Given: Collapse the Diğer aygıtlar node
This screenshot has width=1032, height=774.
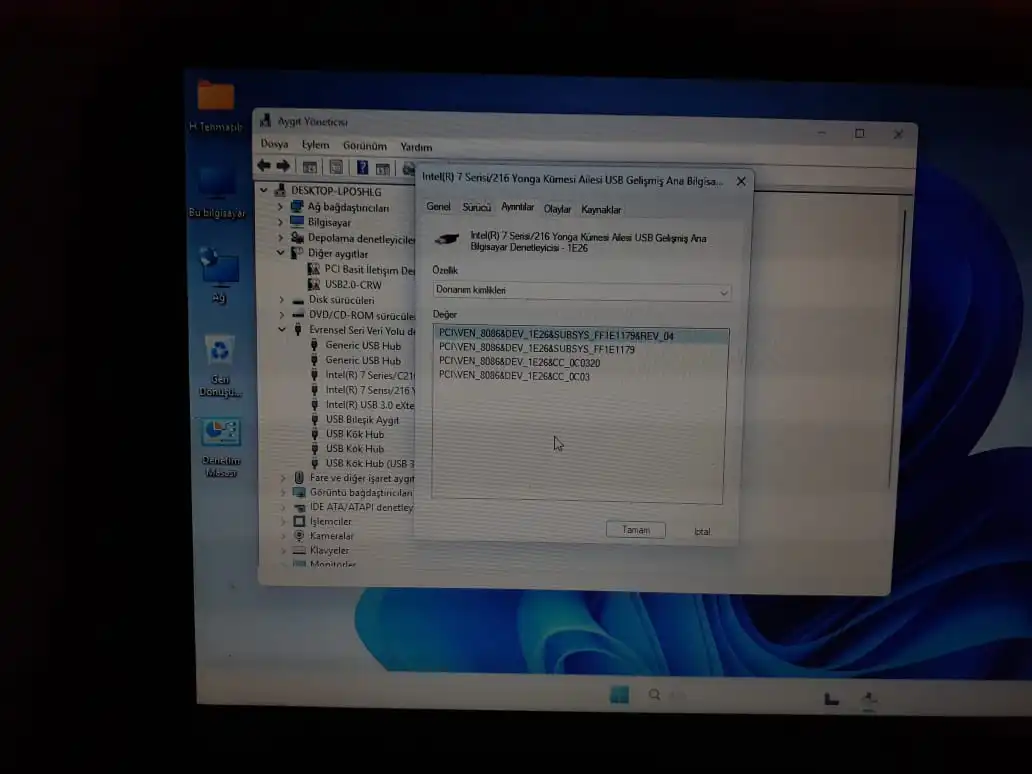Looking at the screenshot, I should [280, 253].
